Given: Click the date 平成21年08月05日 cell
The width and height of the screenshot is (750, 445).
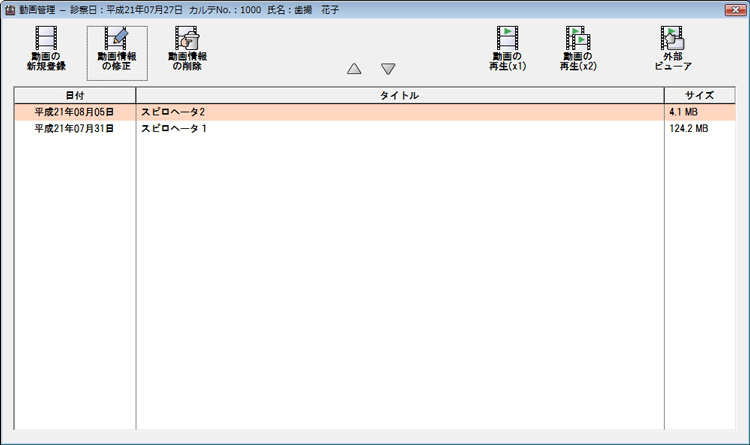Looking at the screenshot, I should [74, 113].
